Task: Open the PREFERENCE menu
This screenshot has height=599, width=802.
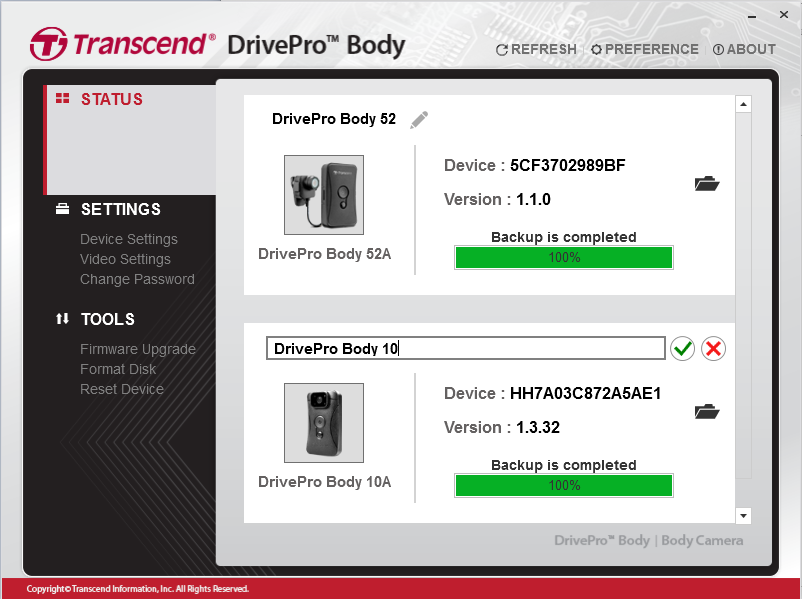Action: coord(644,49)
